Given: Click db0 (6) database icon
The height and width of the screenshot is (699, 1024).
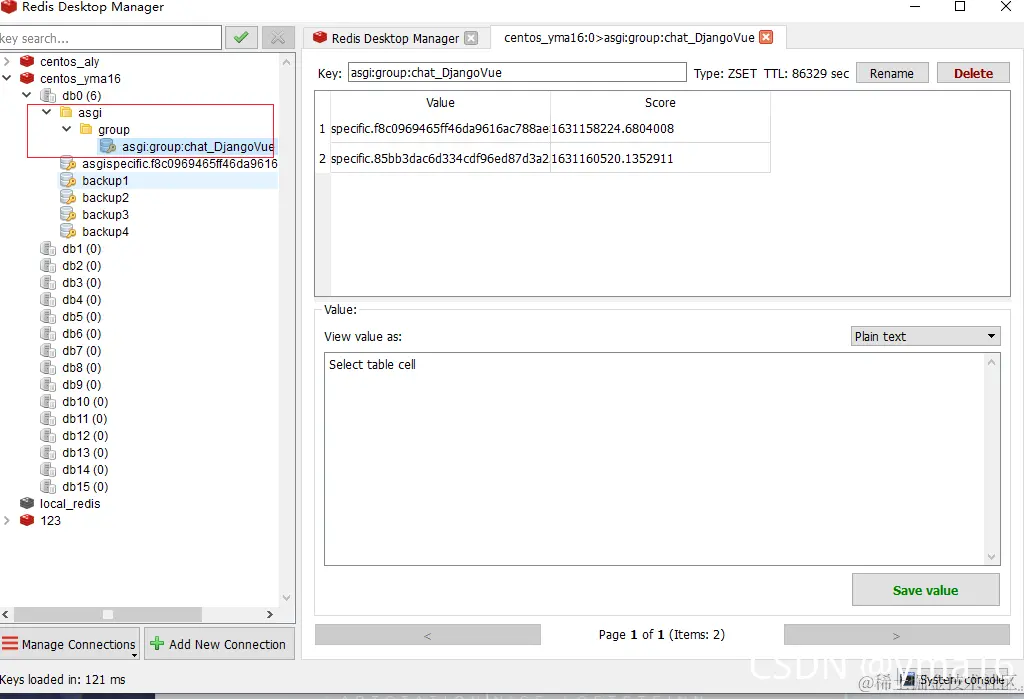Looking at the screenshot, I should [48, 95].
